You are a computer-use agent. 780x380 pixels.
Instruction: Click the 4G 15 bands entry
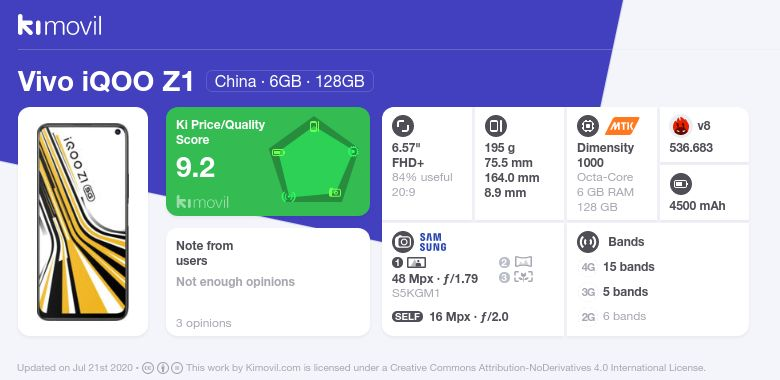pyautogui.click(x=618, y=267)
